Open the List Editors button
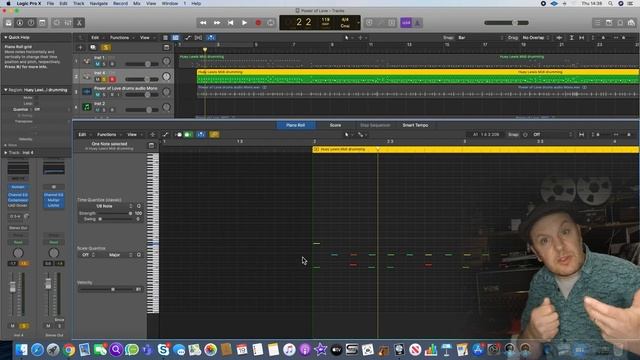 (x=598, y=23)
